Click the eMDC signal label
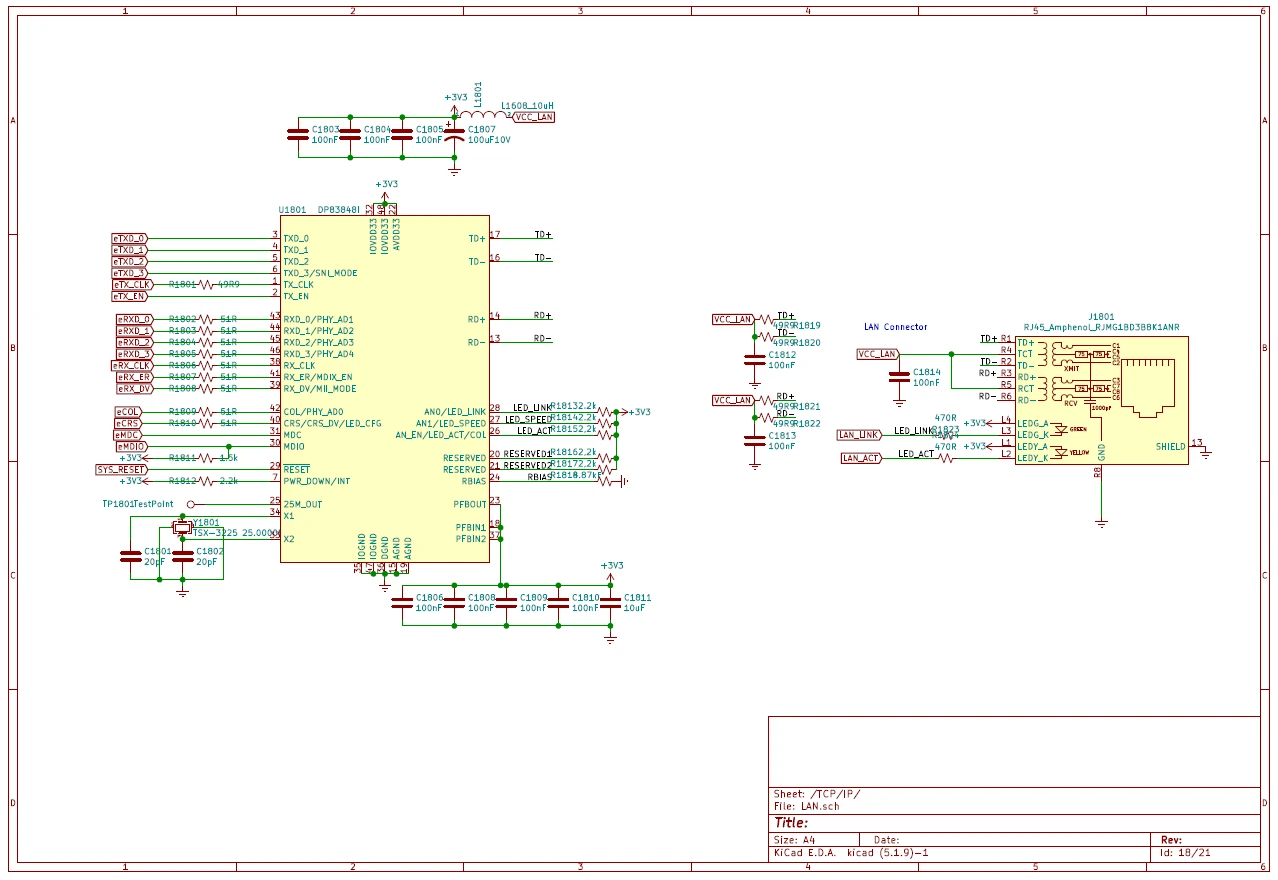Image resolution: width=1278 pixels, height=880 pixels. [x=128, y=435]
